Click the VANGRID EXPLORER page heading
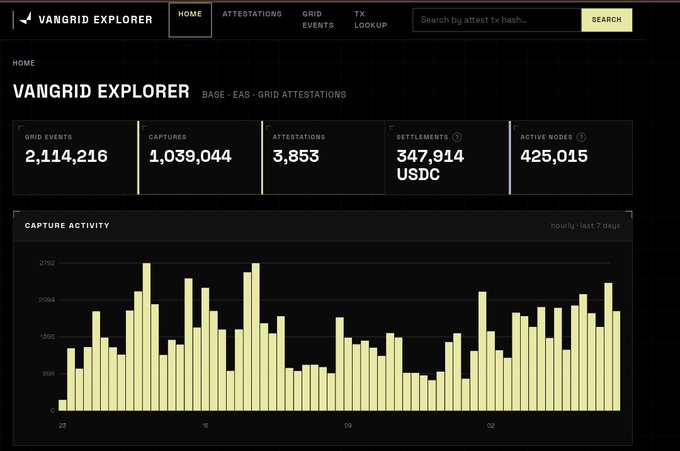680x451 pixels. [101, 92]
